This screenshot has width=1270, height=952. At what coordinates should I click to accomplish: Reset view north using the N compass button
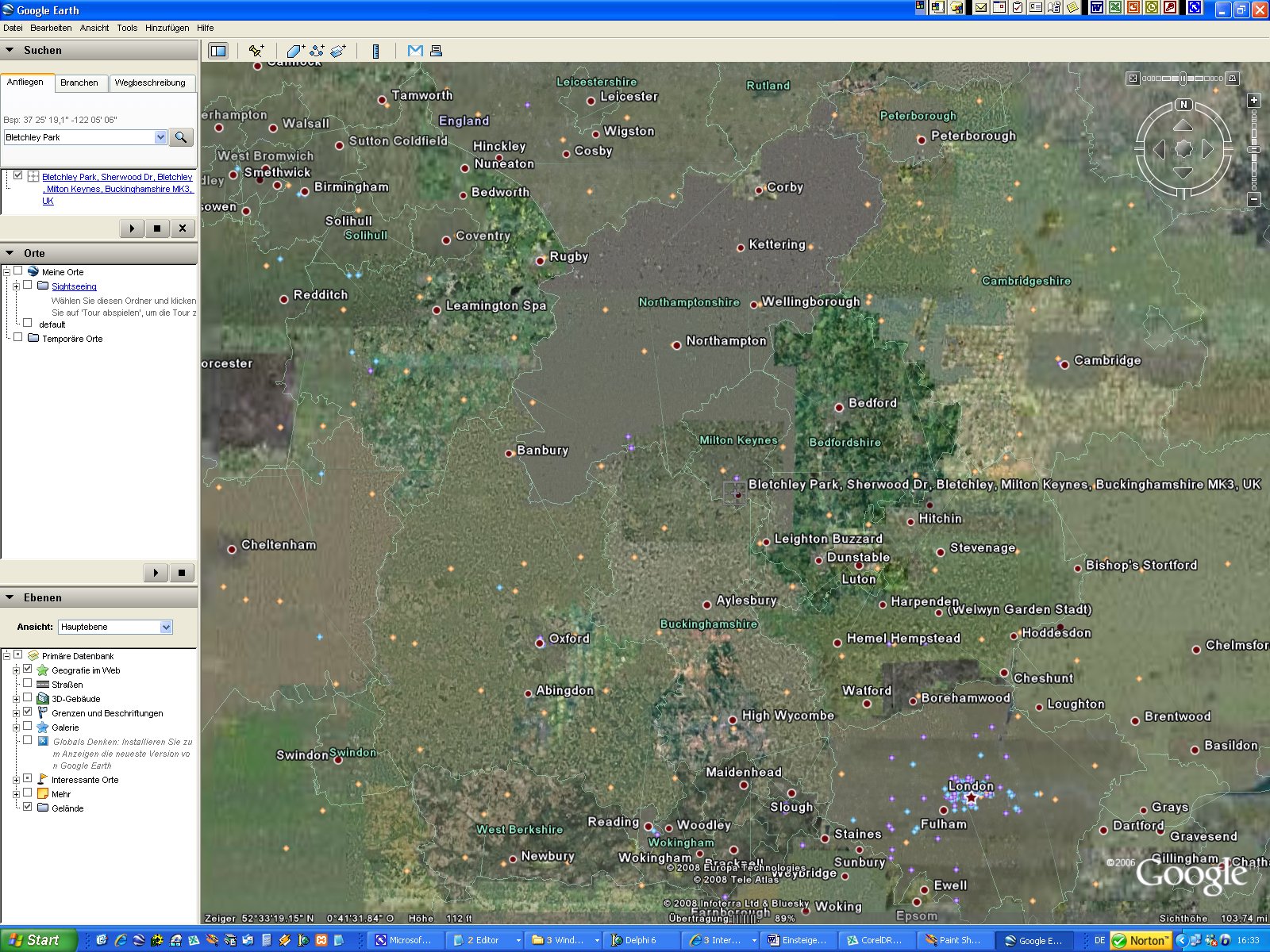click(1183, 104)
